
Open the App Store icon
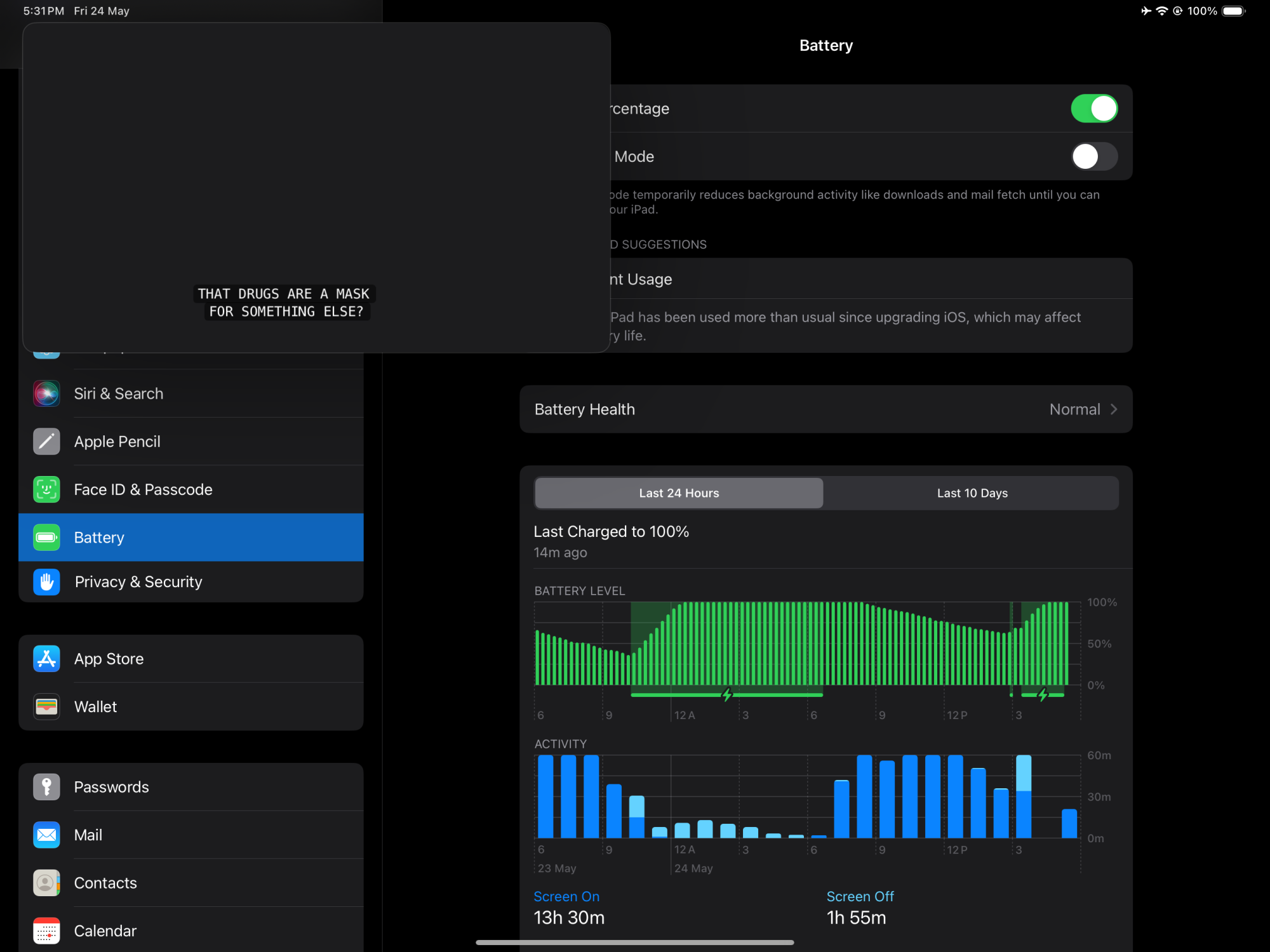click(46, 659)
